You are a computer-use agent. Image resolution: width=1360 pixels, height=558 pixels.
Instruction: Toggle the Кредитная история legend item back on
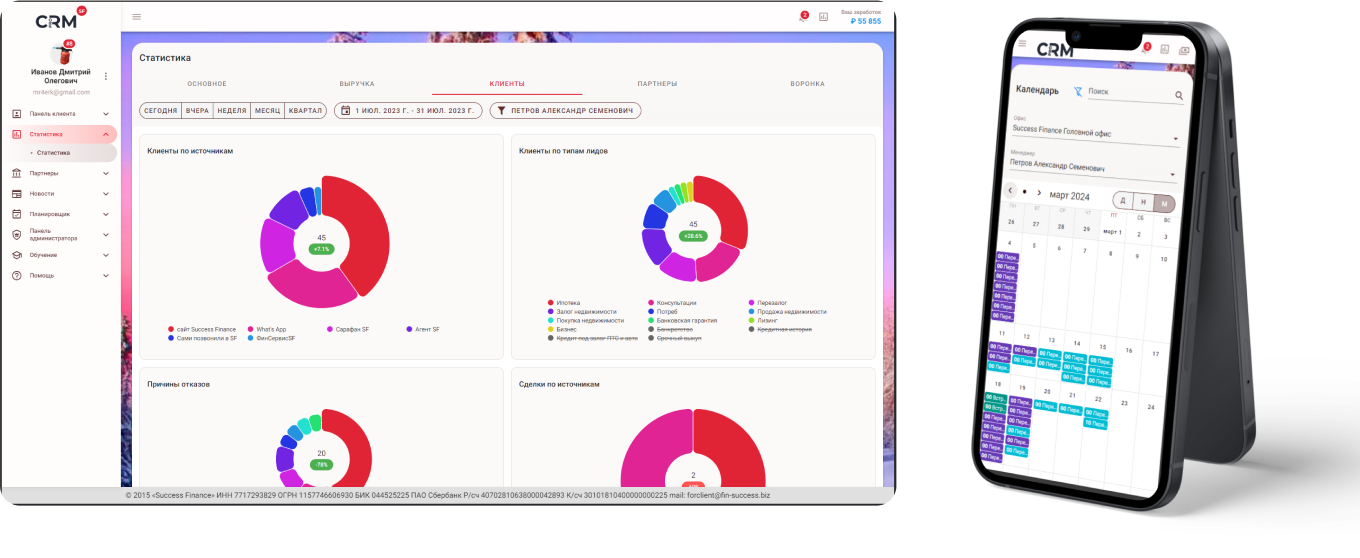[x=780, y=329]
